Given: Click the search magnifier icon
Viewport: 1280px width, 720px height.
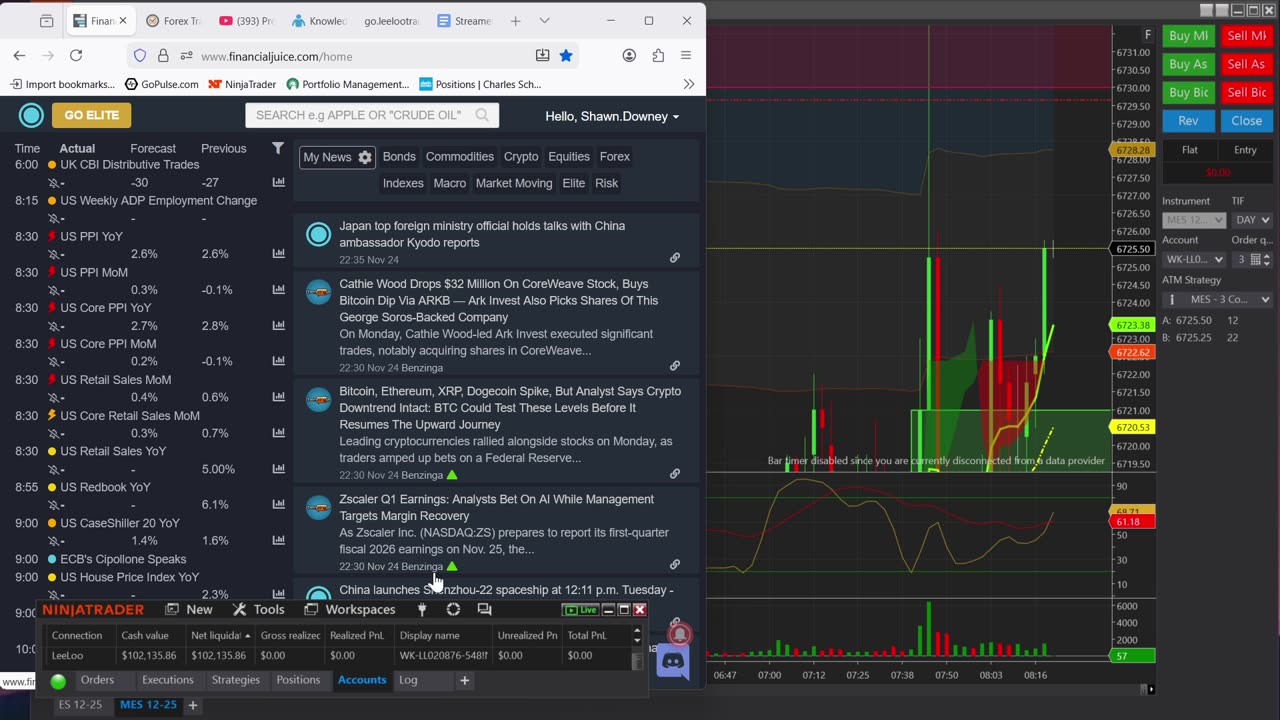Looking at the screenshot, I should pos(482,115).
